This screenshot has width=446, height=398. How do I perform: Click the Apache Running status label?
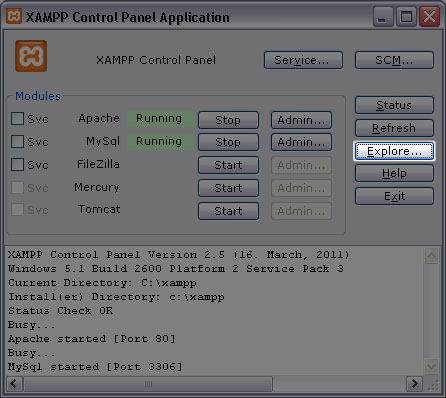click(x=160, y=119)
